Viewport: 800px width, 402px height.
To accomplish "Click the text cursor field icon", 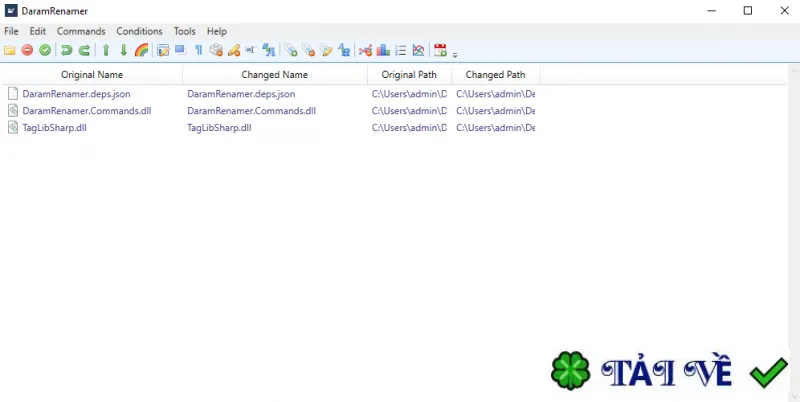I will click(251, 50).
